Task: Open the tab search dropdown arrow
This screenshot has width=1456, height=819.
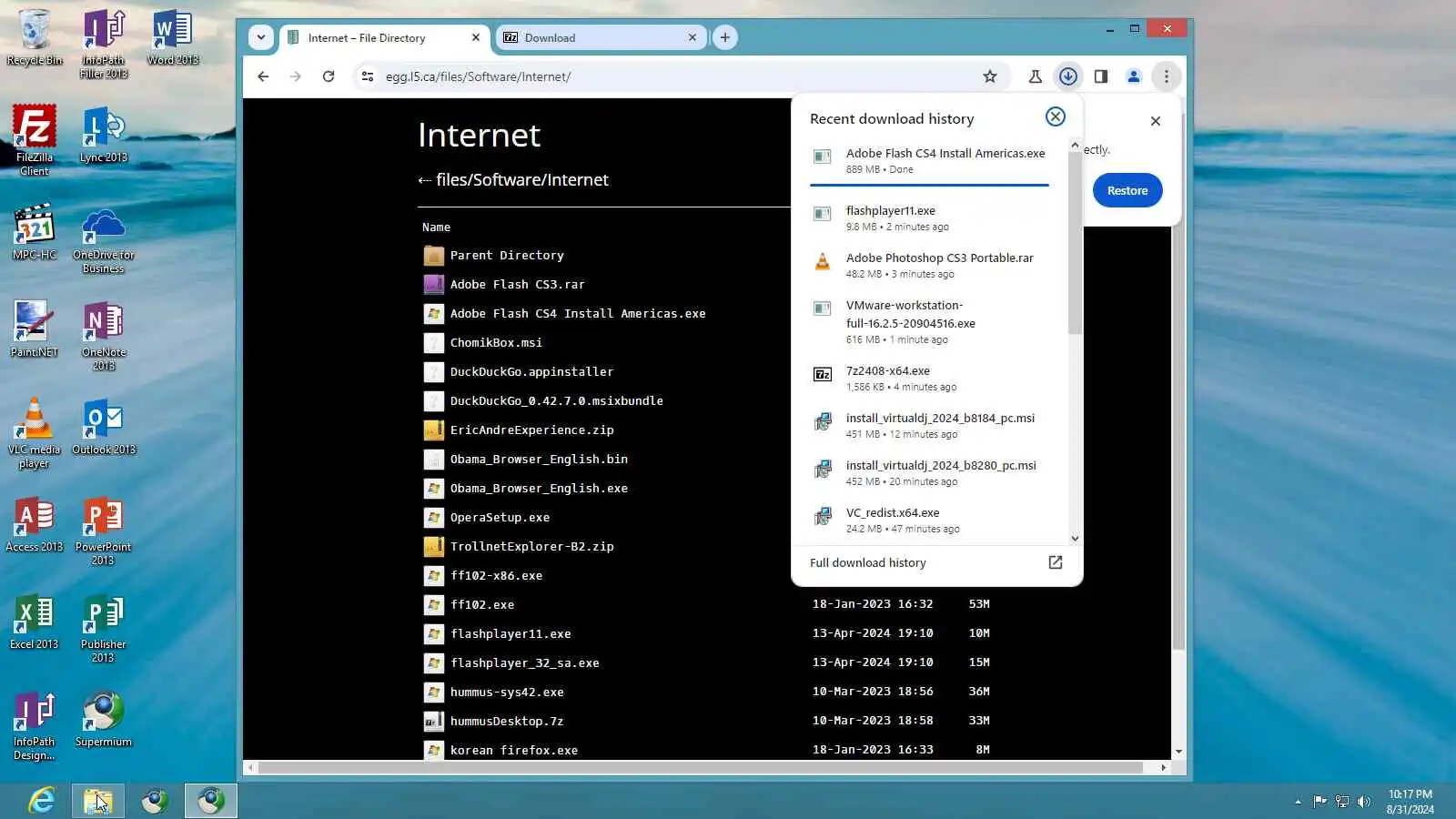Action: click(261, 37)
